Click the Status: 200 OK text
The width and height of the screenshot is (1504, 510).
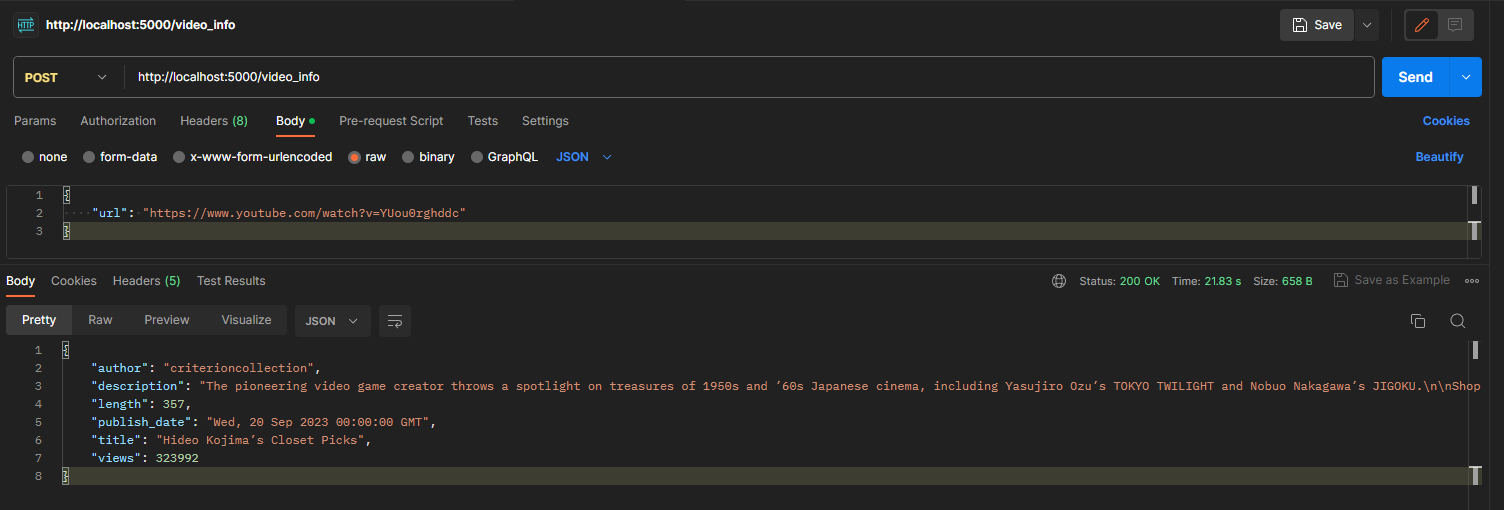(1120, 281)
